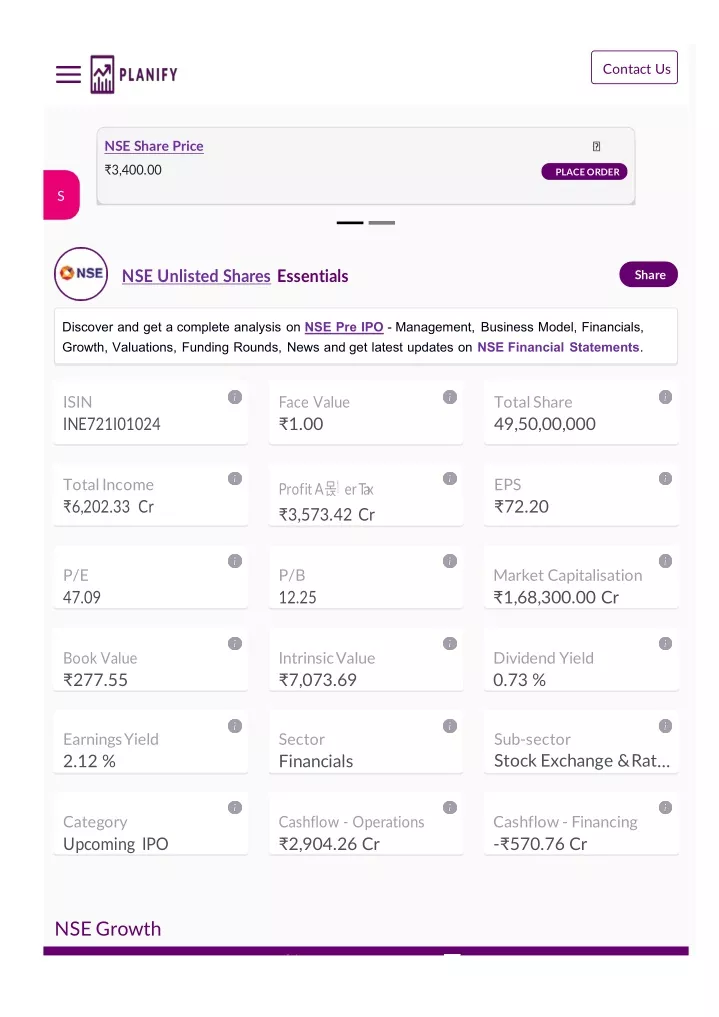
Task: Click the ₹3,400.00 share price
Action: (x=133, y=170)
